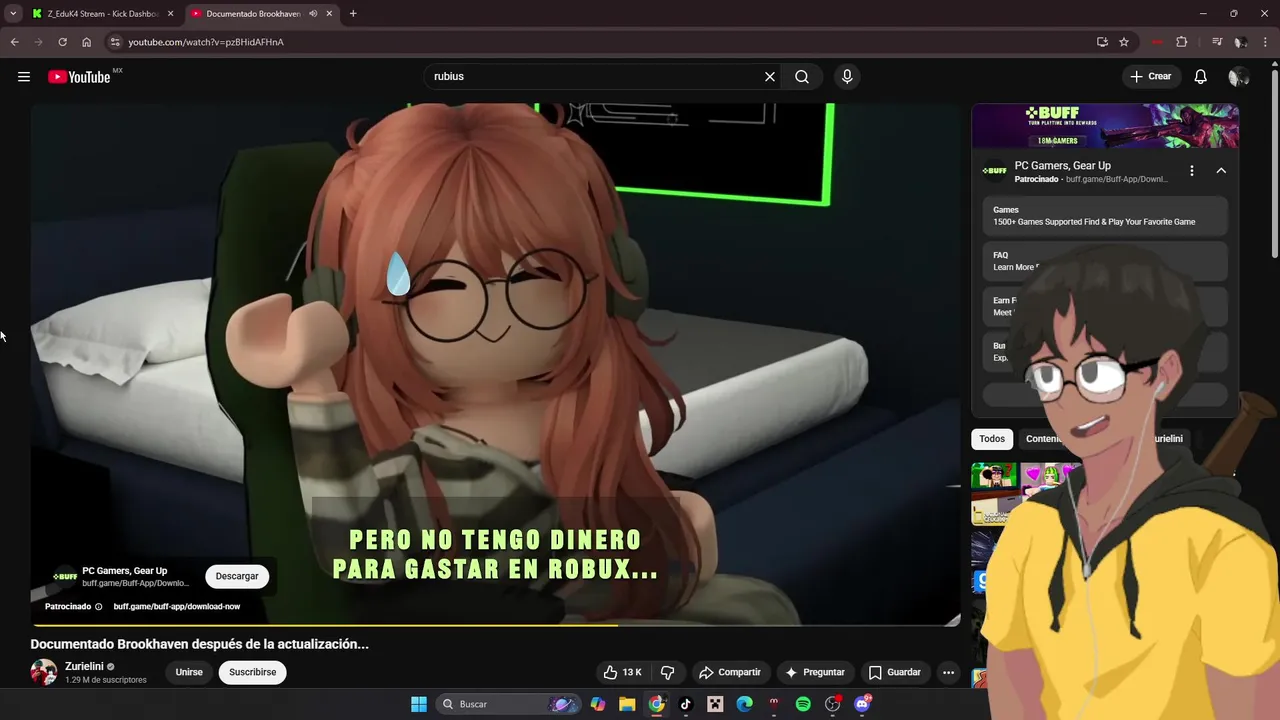Go to YouTube home via logo
The image size is (1280, 720).
tap(79, 77)
